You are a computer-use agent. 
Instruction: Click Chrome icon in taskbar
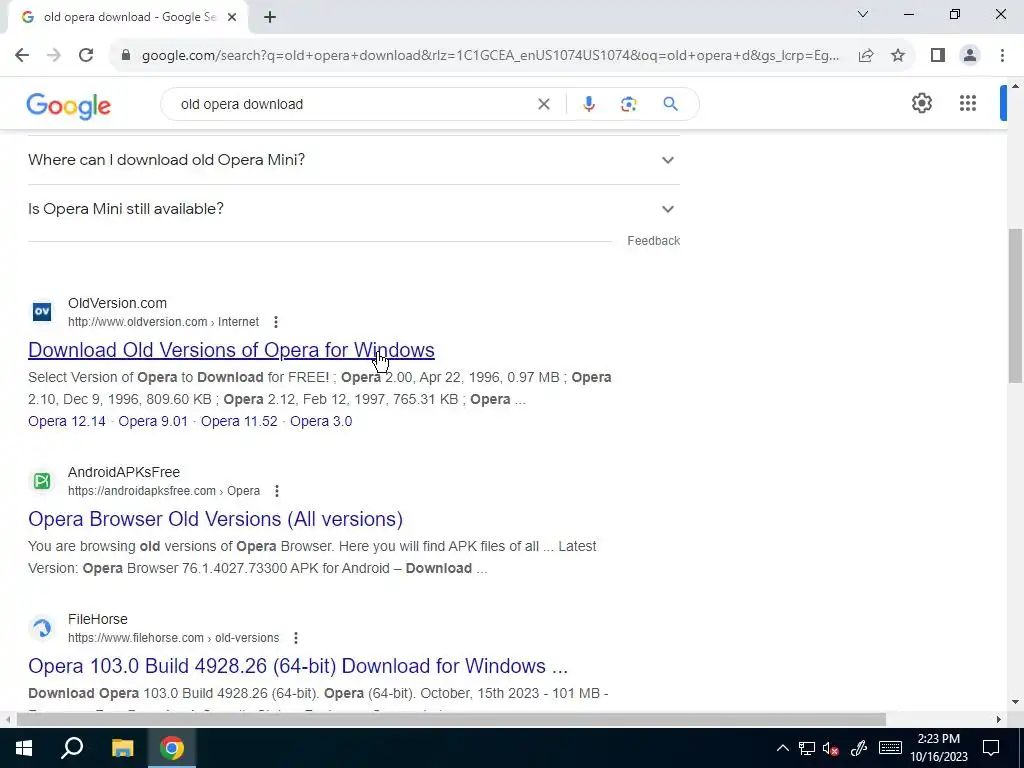pyautogui.click(x=172, y=748)
